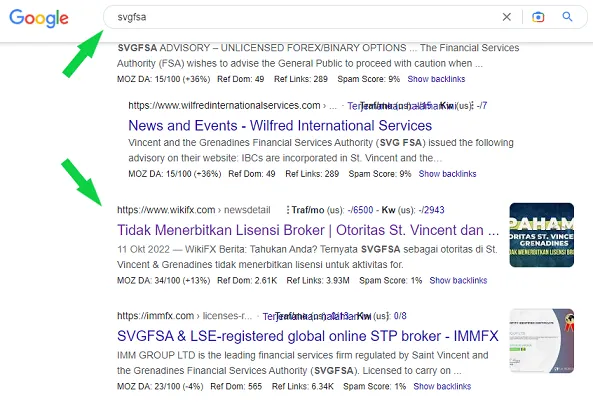Click the magnifier search icon
The width and height of the screenshot is (593, 402).
tap(567, 17)
